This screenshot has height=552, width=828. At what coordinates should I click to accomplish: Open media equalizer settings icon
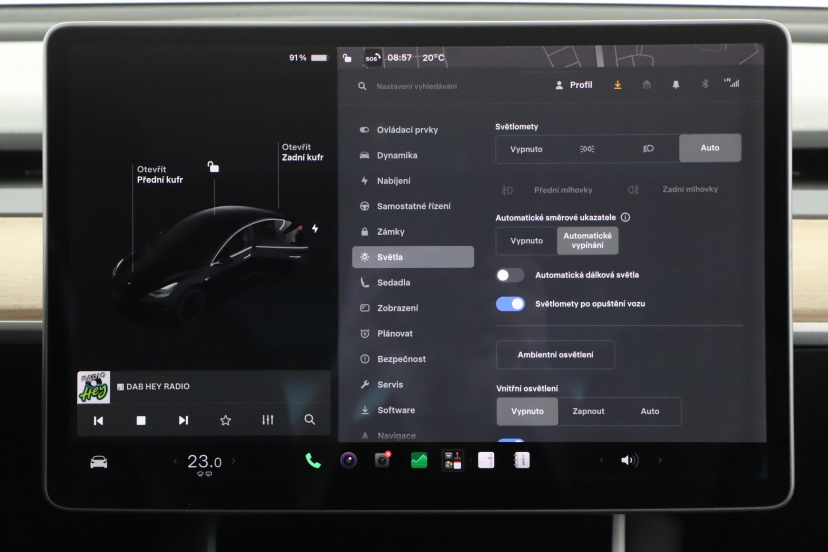point(268,420)
